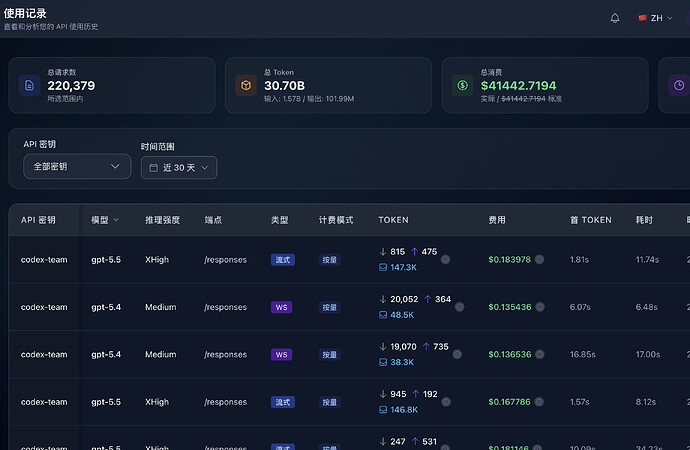Click the total Token cube icon

point(246,85)
